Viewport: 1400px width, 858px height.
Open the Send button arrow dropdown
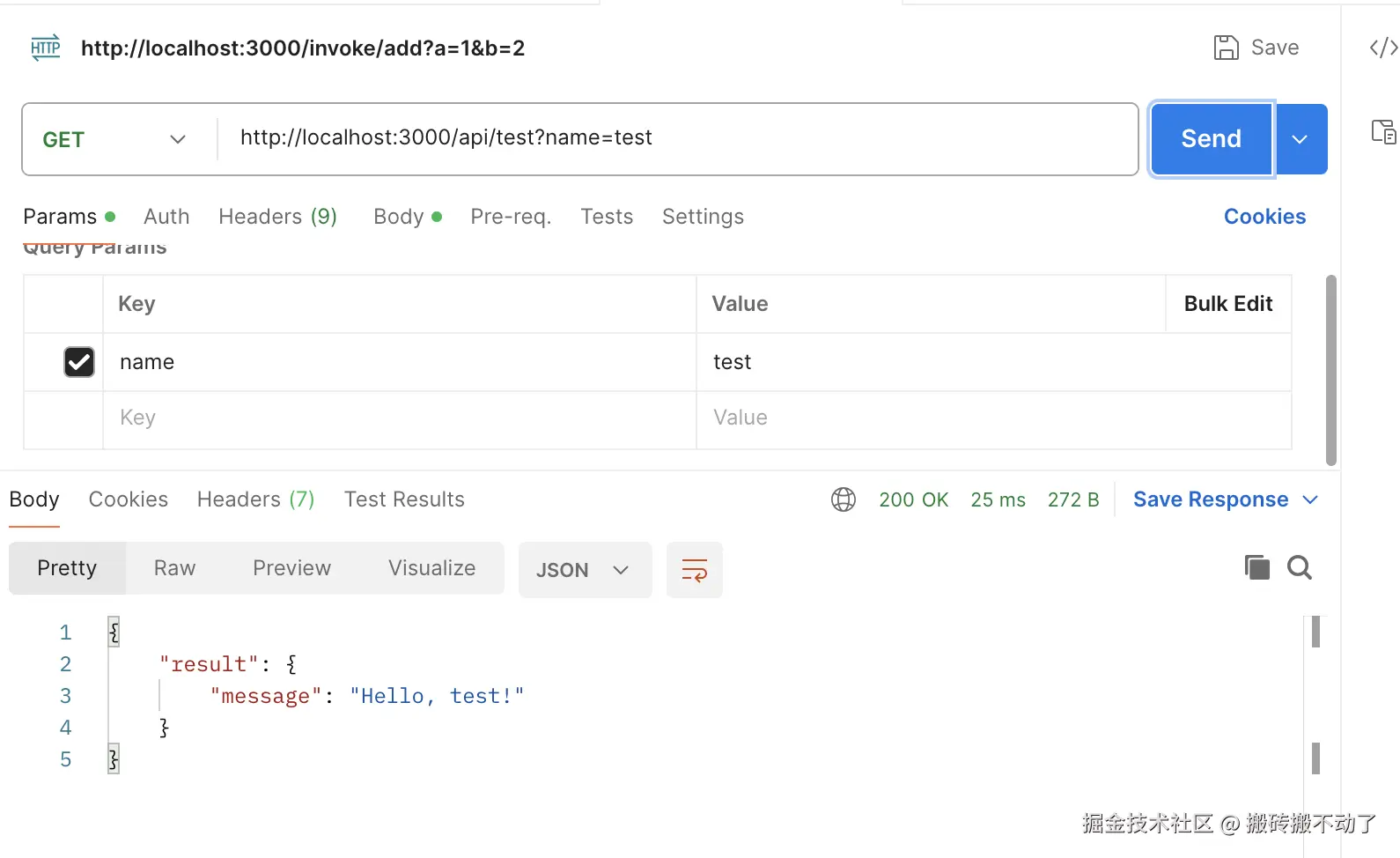[x=1301, y=139]
